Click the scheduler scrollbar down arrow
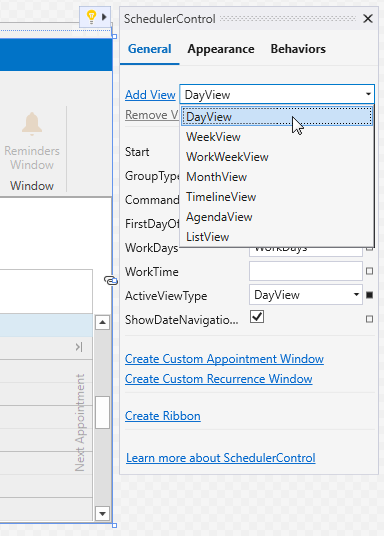 [102, 513]
